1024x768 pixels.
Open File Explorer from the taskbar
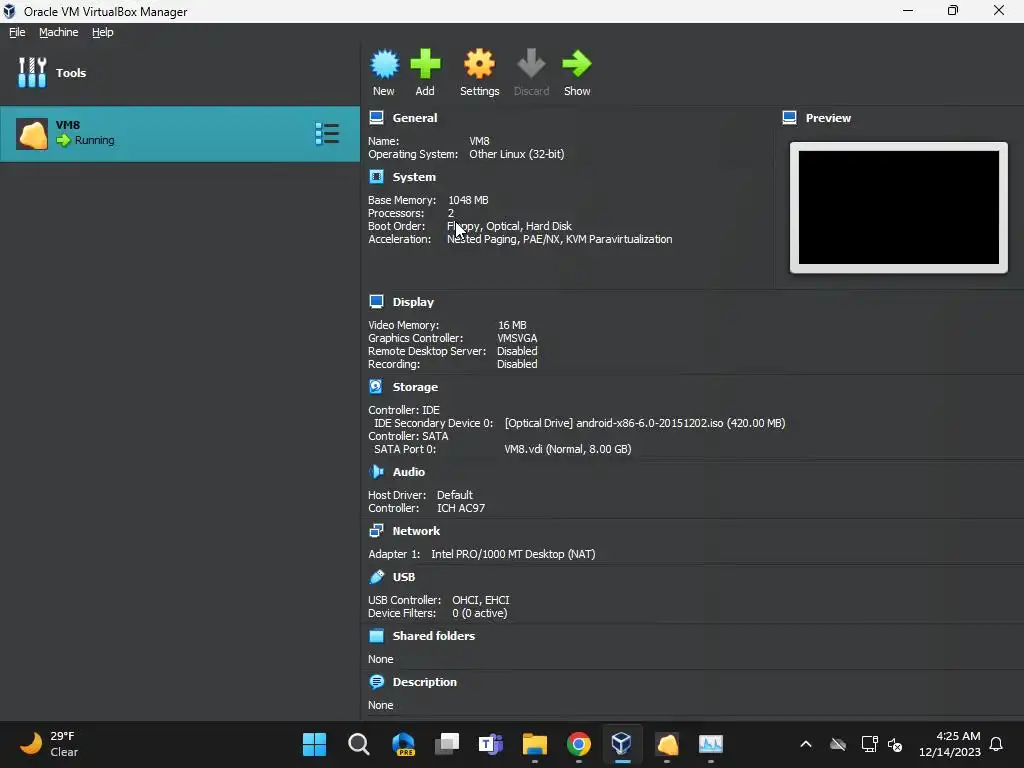[x=534, y=744]
